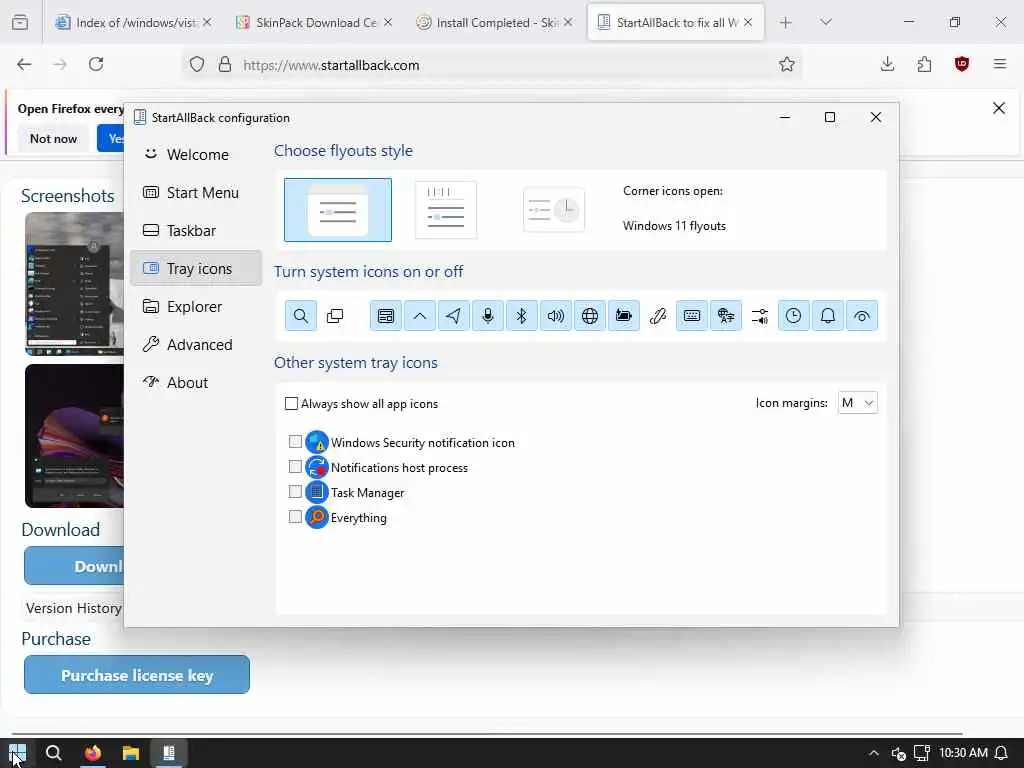Screen dimensions: 1024x768
Task: Switch to Index of /windows tab
Action: 133,22
